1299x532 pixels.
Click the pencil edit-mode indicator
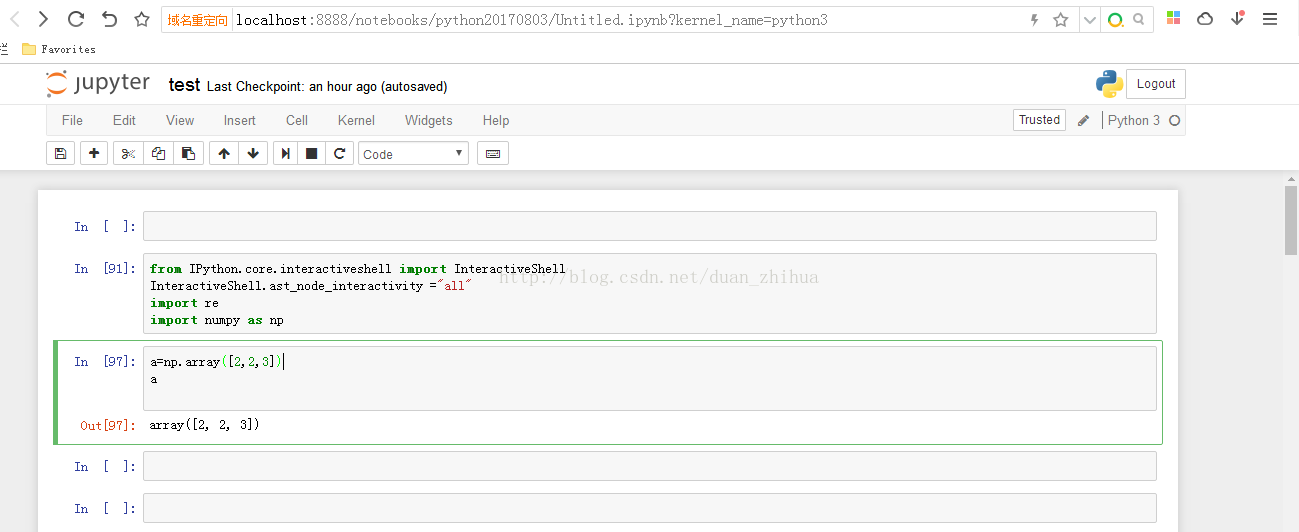pos(1083,120)
